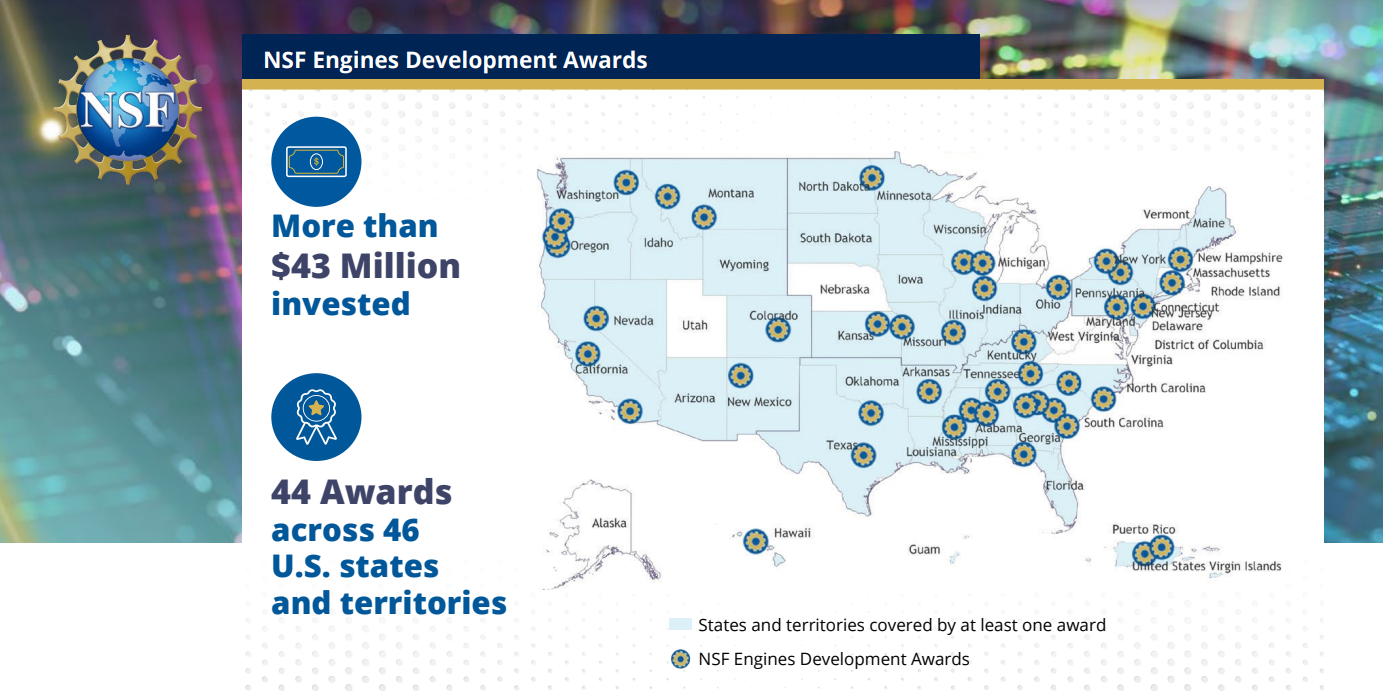Screen dimensions: 1383x696
Task: Click the NSF globe logo
Action: [x=127, y=109]
